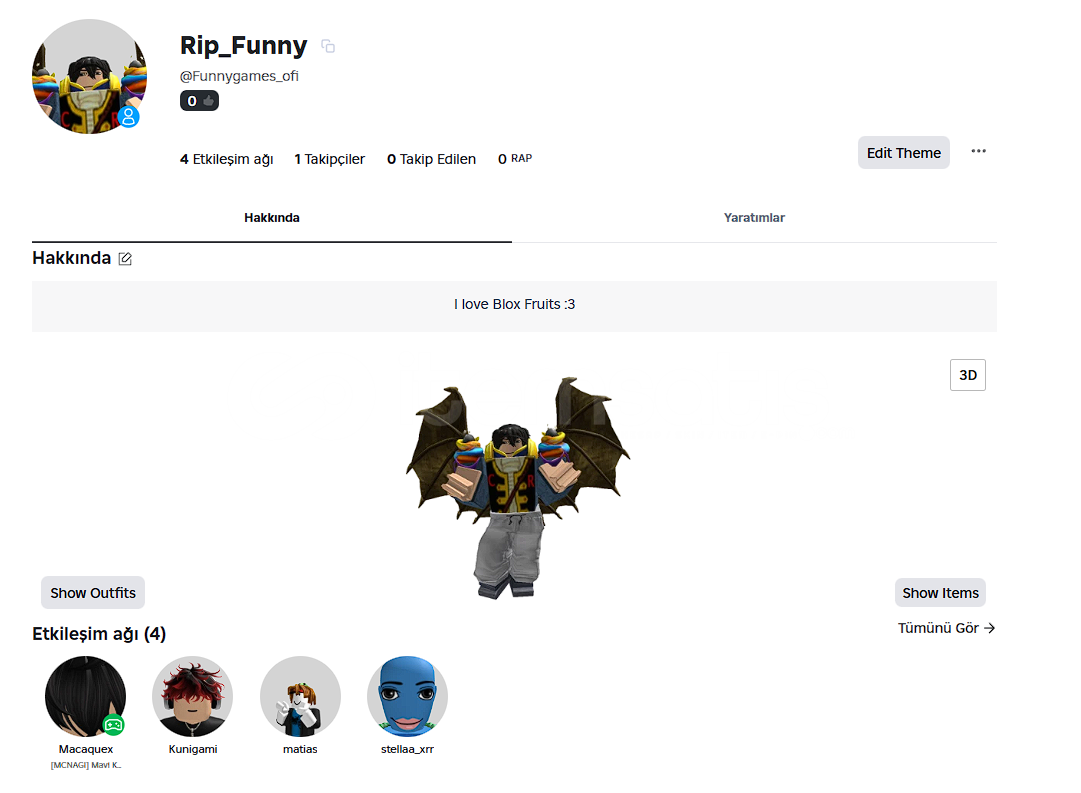Copy the Rip_Funny display name icon
Viewport: 1081px width, 793px height.
tap(328, 46)
